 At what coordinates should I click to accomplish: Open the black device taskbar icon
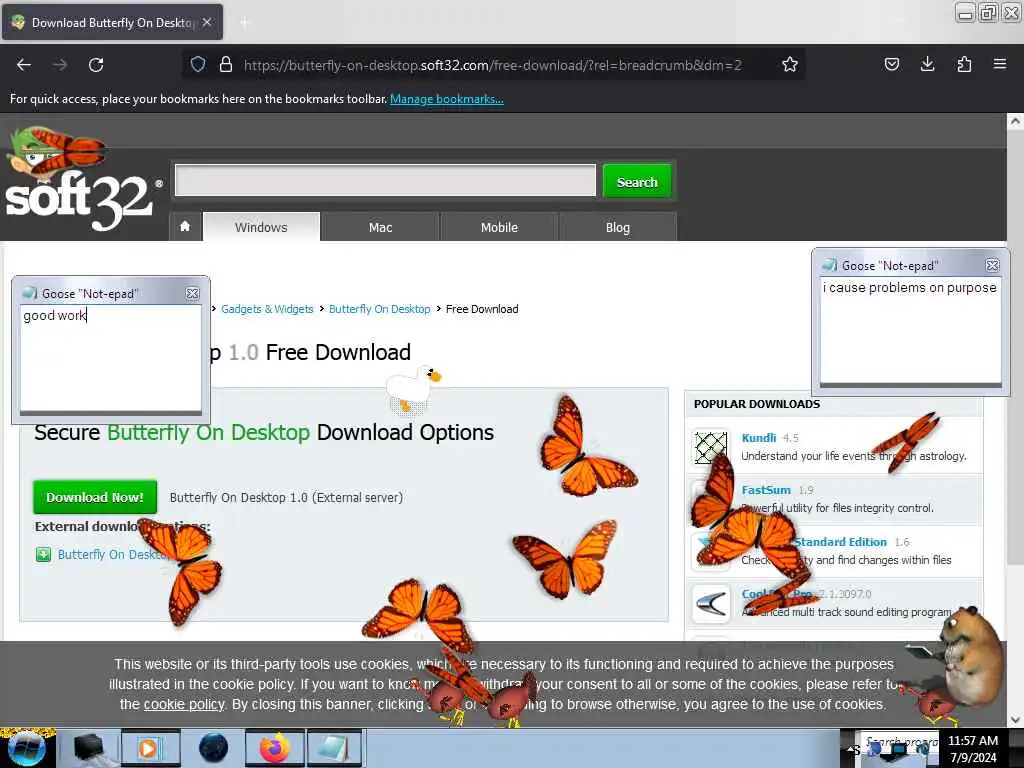(89, 748)
